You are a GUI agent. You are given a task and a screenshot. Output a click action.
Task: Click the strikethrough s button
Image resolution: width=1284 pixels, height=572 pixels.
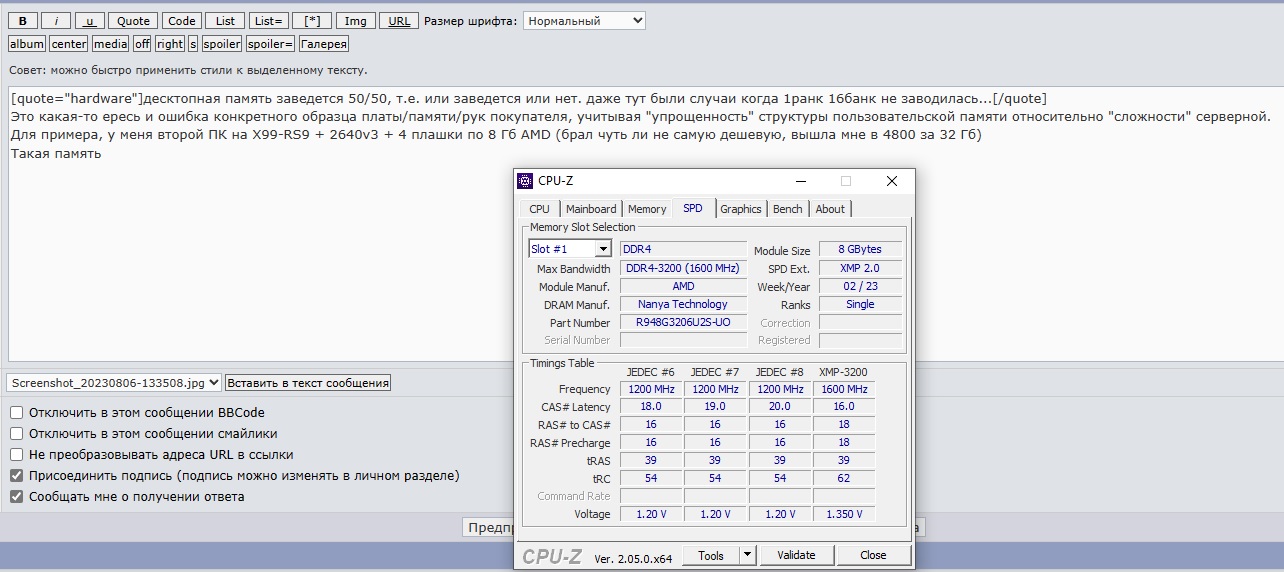(x=193, y=44)
